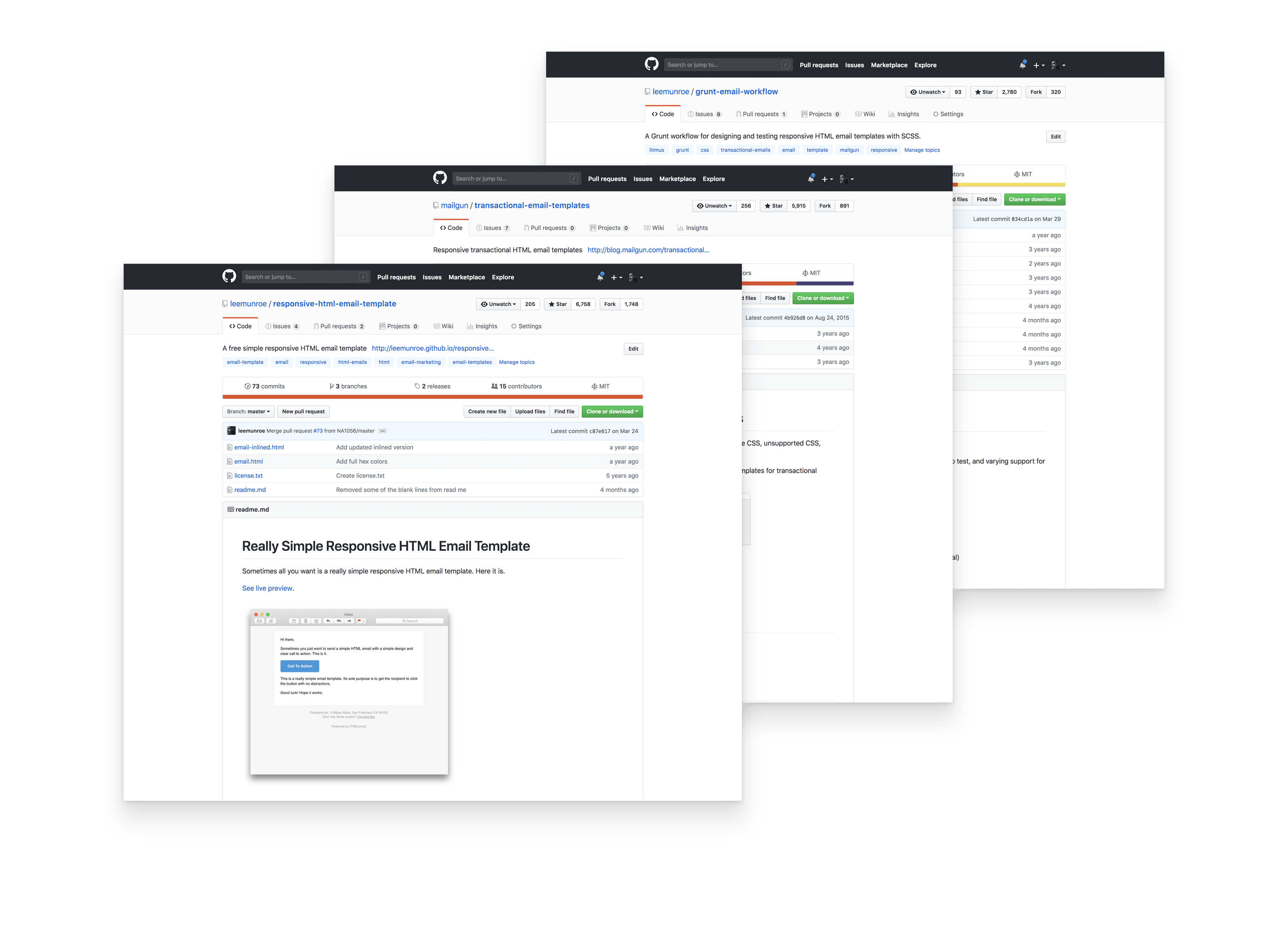Star the transactional-email-templates repo
This screenshot has width=1288, height=940.
tap(773, 205)
